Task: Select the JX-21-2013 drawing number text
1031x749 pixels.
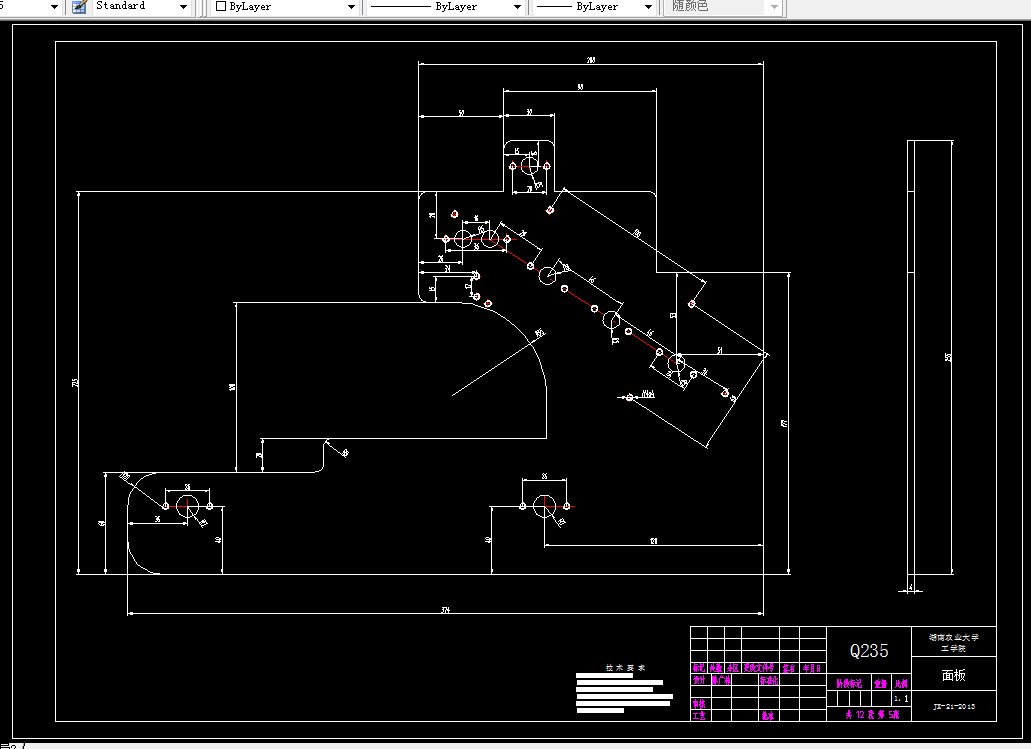Action: click(953, 707)
